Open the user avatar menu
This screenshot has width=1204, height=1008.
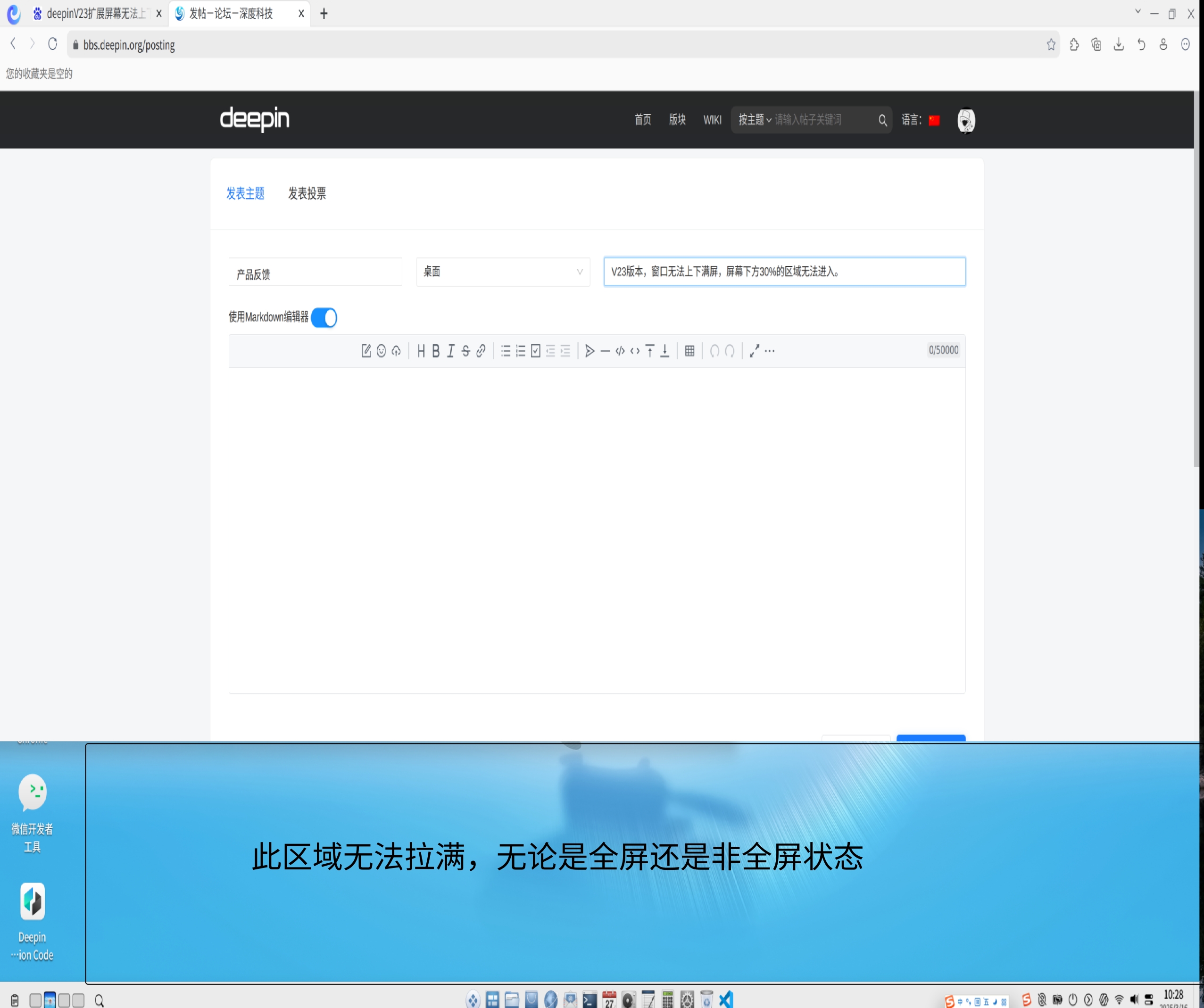click(966, 120)
